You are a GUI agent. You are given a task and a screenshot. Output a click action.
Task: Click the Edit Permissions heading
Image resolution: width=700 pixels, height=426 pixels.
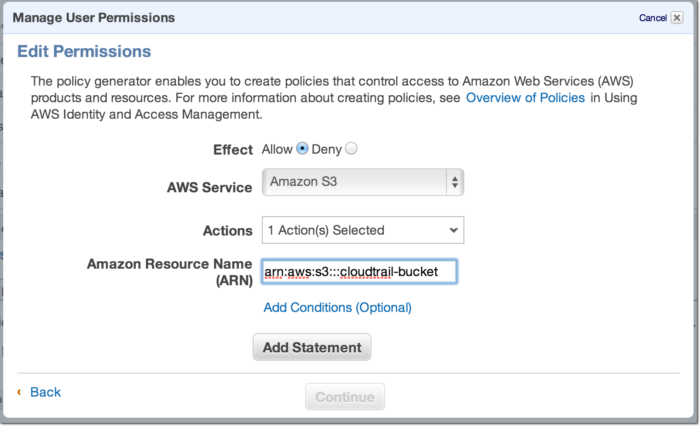pos(84,51)
